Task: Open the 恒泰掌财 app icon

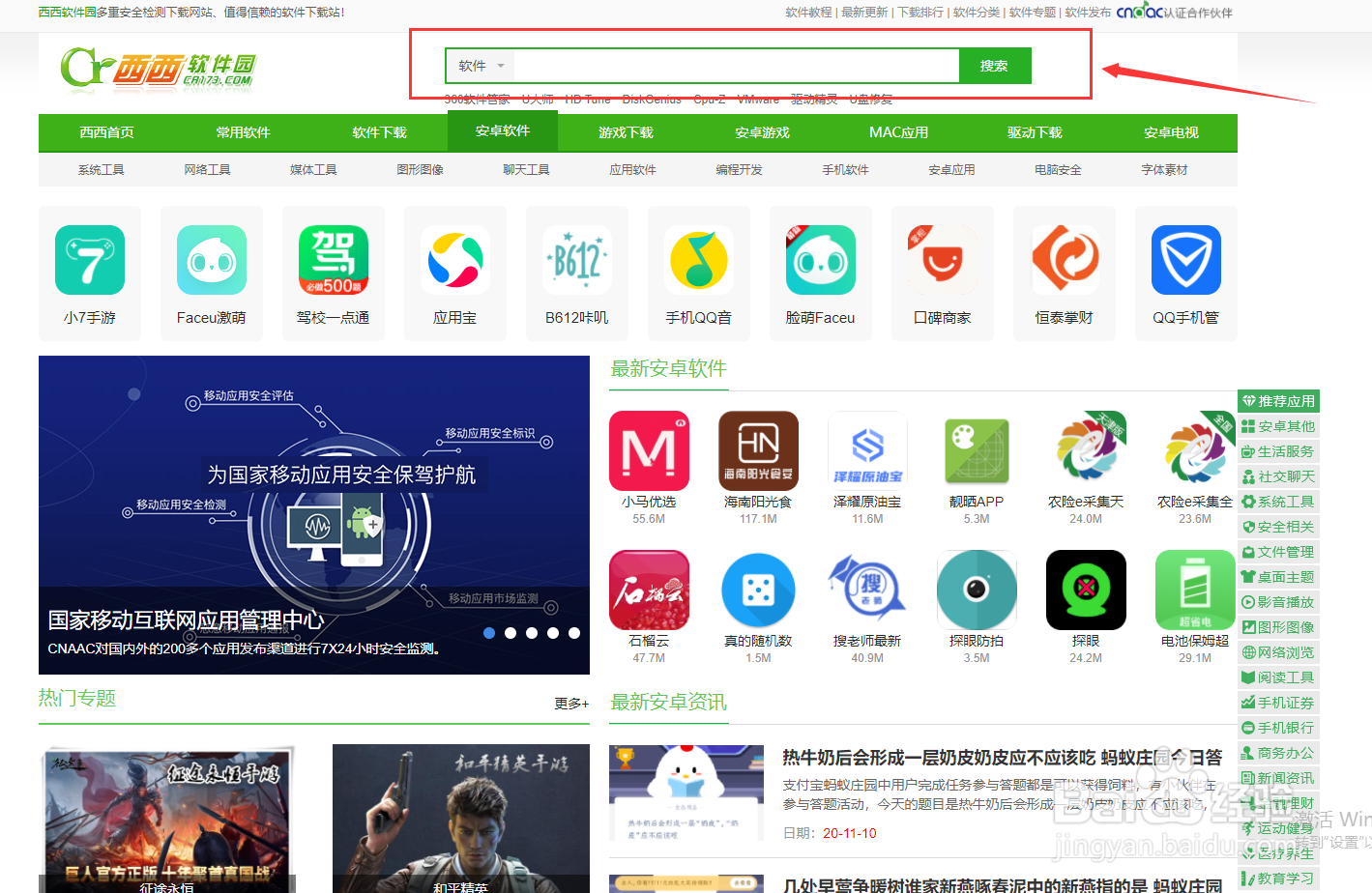Action: (1065, 260)
